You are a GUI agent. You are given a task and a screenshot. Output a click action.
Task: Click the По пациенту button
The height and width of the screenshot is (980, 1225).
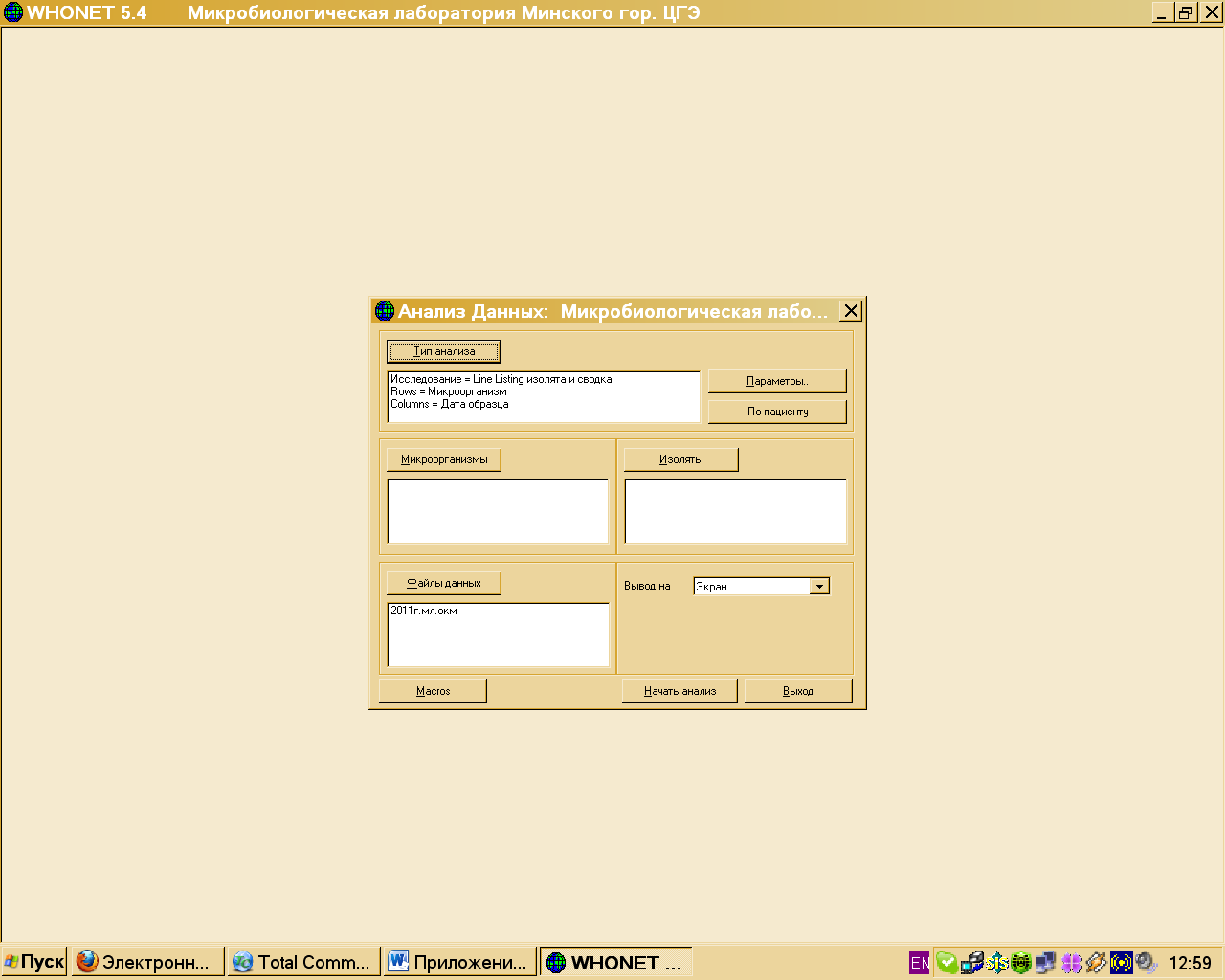coord(777,412)
